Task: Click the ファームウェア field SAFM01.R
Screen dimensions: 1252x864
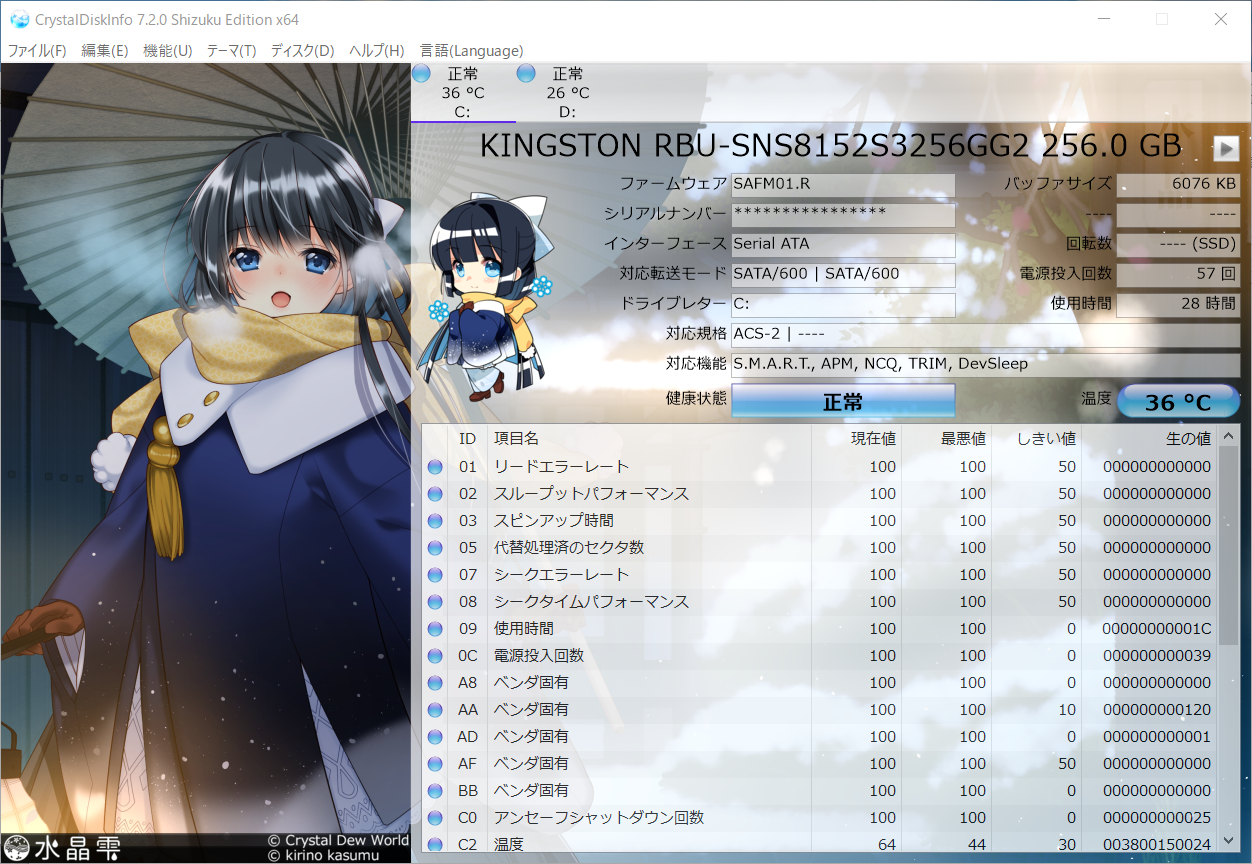Action: pos(843,185)
